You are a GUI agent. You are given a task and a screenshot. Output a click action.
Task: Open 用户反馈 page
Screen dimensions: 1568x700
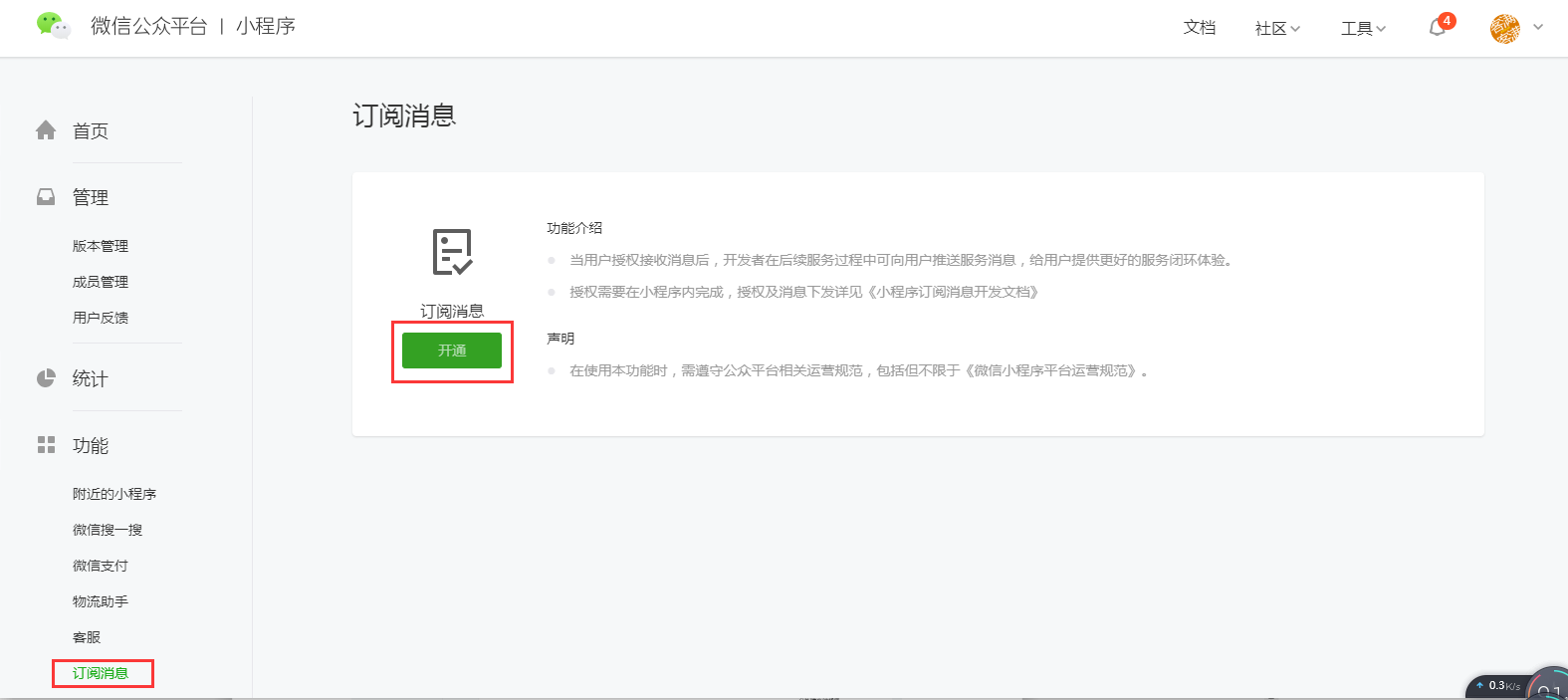(x=101, y=318)
